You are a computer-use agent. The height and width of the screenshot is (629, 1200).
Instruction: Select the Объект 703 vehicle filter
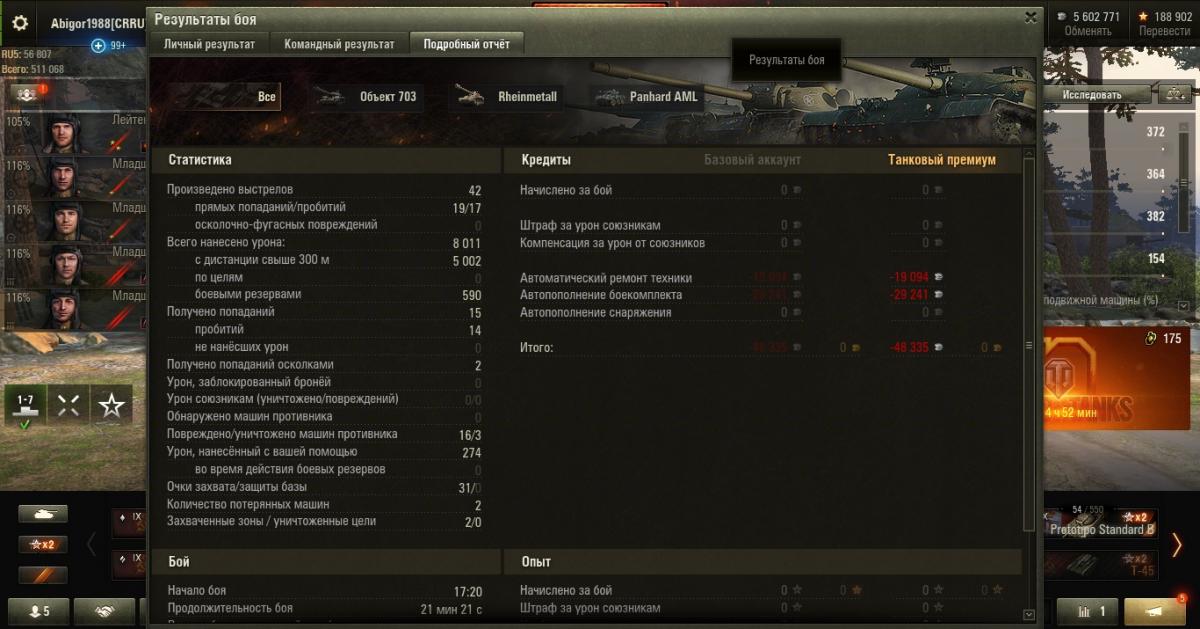click(x=366, y=97)
